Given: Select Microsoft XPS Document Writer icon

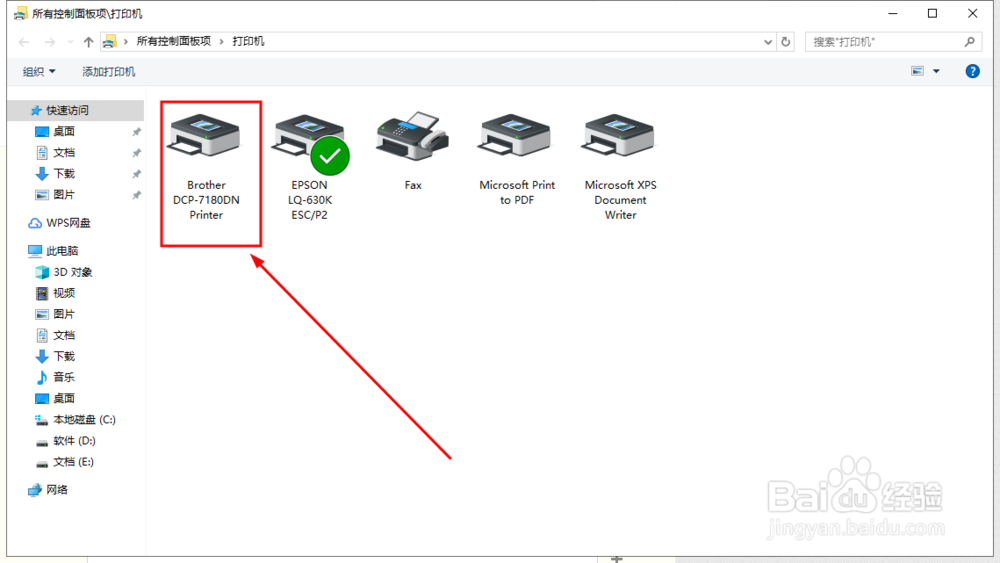Looking at the screenshot, I should [619, 136].
